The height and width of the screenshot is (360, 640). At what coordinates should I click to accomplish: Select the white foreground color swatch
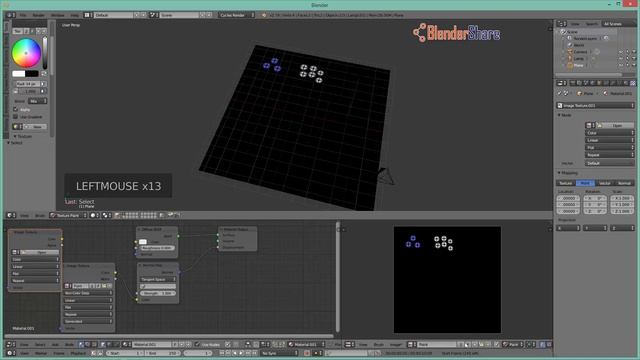tap(18, 74)
